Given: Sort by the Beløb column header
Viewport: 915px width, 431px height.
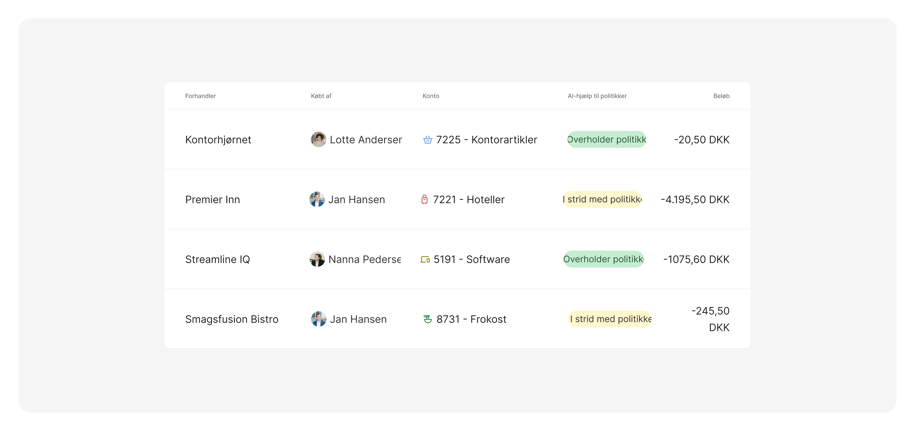Looking at the screenshot, I should [x=721, y=96].
